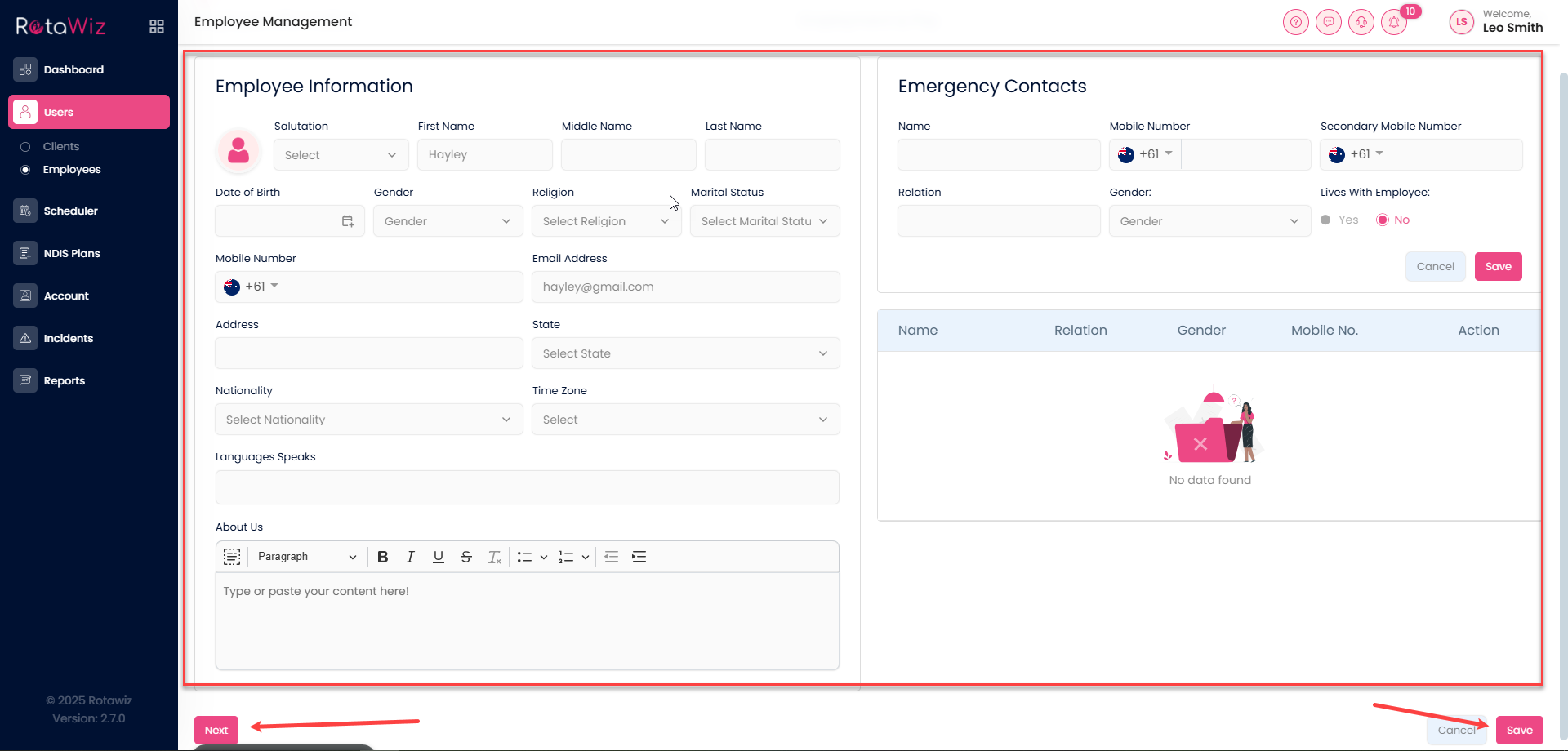Click the notification bell icon

click(1393, 23)
